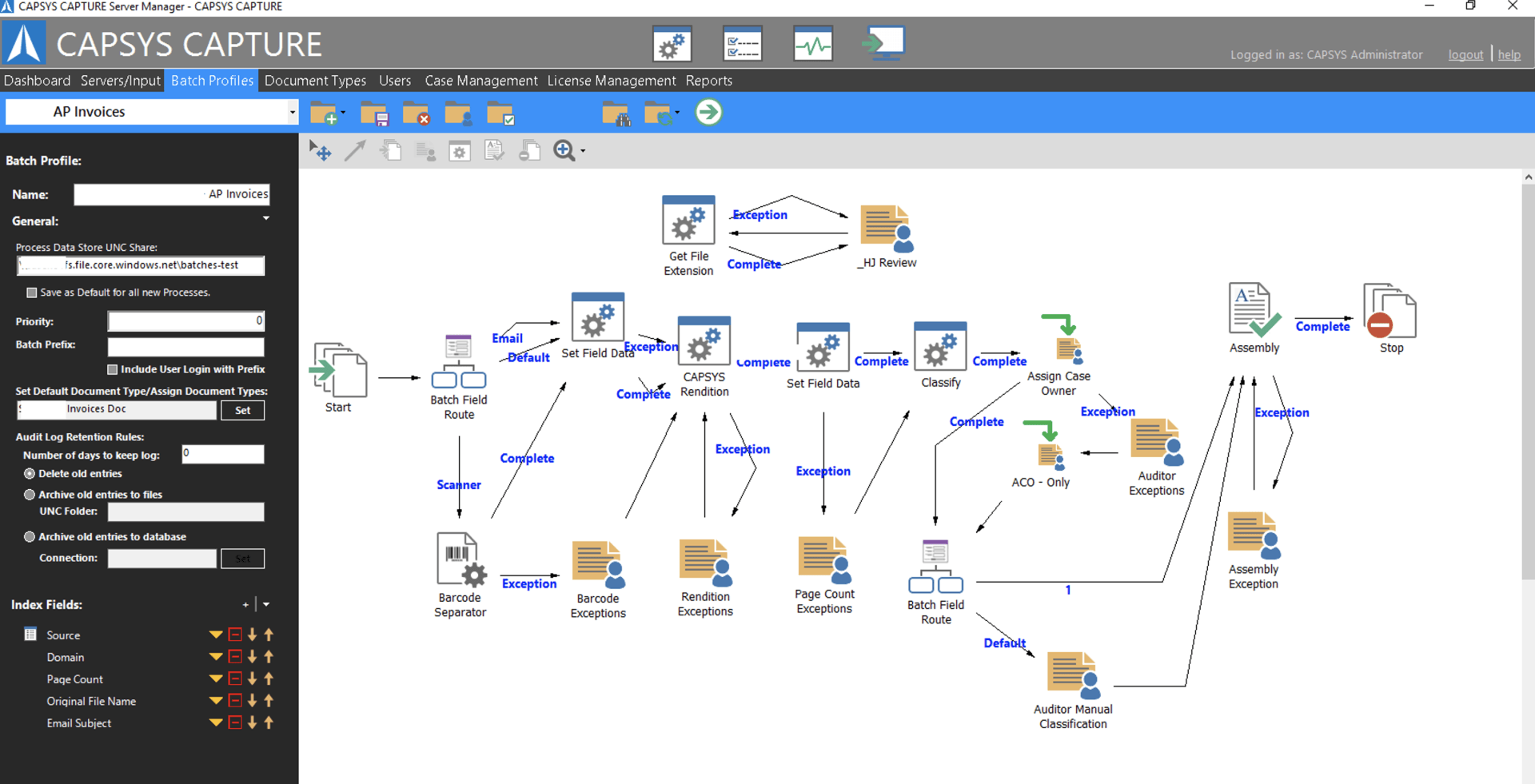
Task: Select Archive old entries to files option
Action: click(30, 494)
